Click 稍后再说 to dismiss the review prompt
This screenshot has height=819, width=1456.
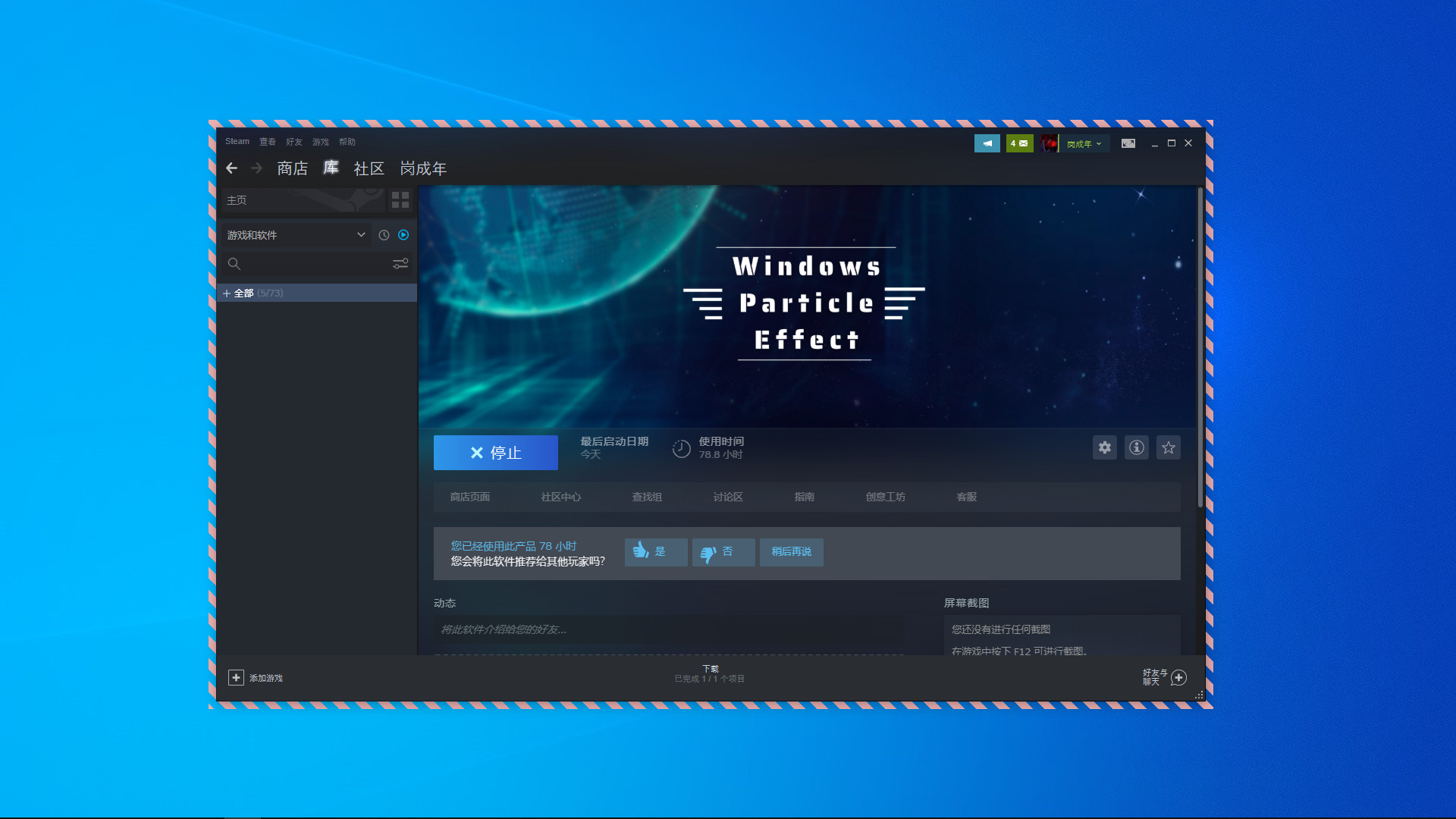point(791,552)
